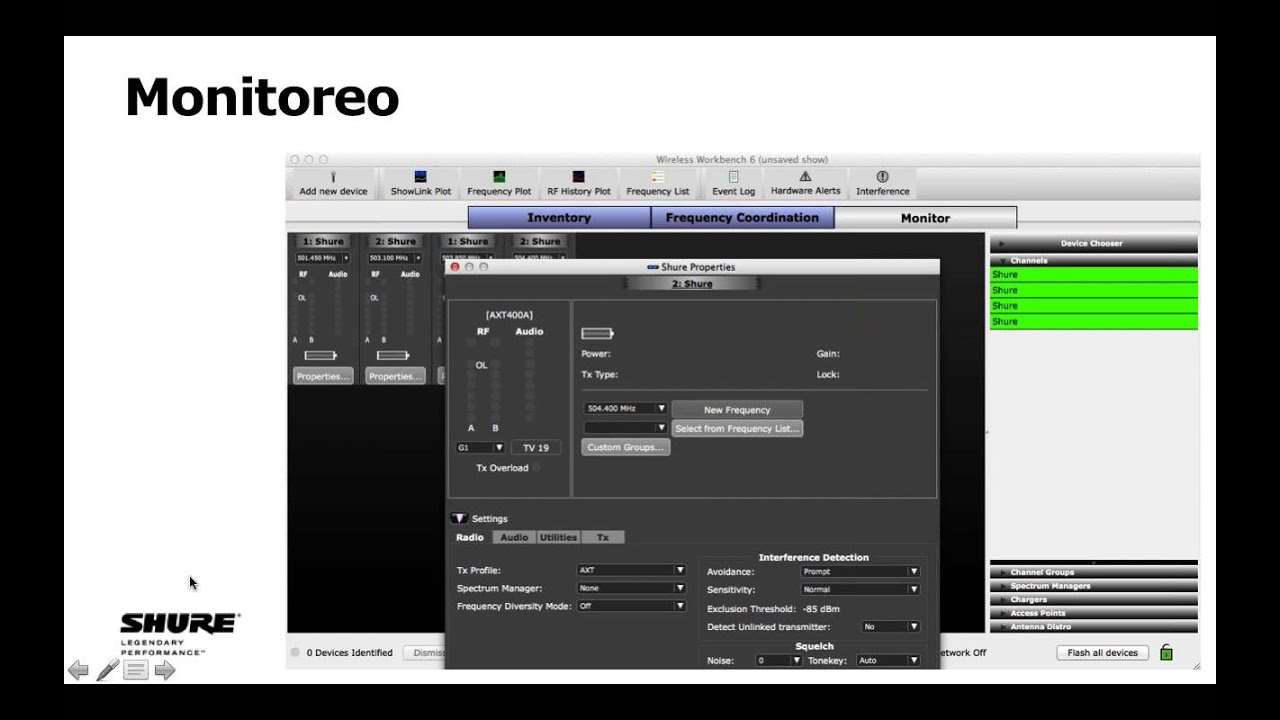The width and height of the screenshot is (1280, 720).
Task: Click previous slide arrow icon
Action: click(78, 670)
